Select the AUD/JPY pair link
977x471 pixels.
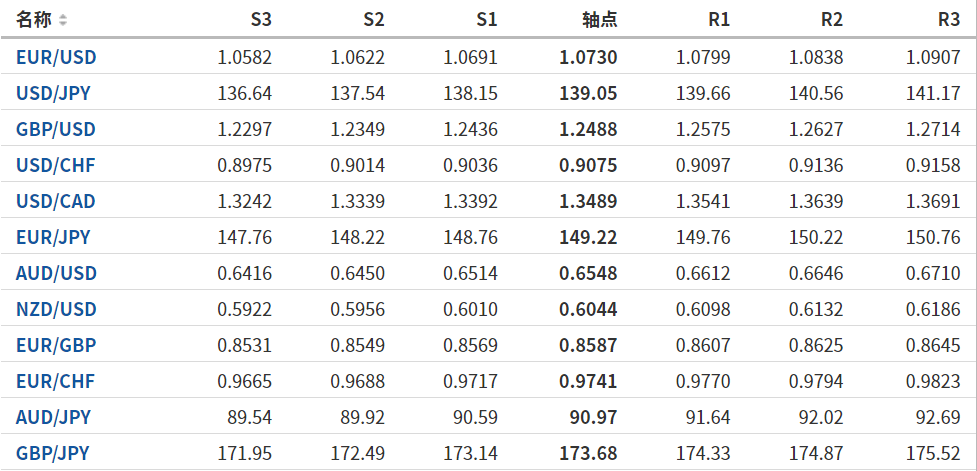coord(53,418)
